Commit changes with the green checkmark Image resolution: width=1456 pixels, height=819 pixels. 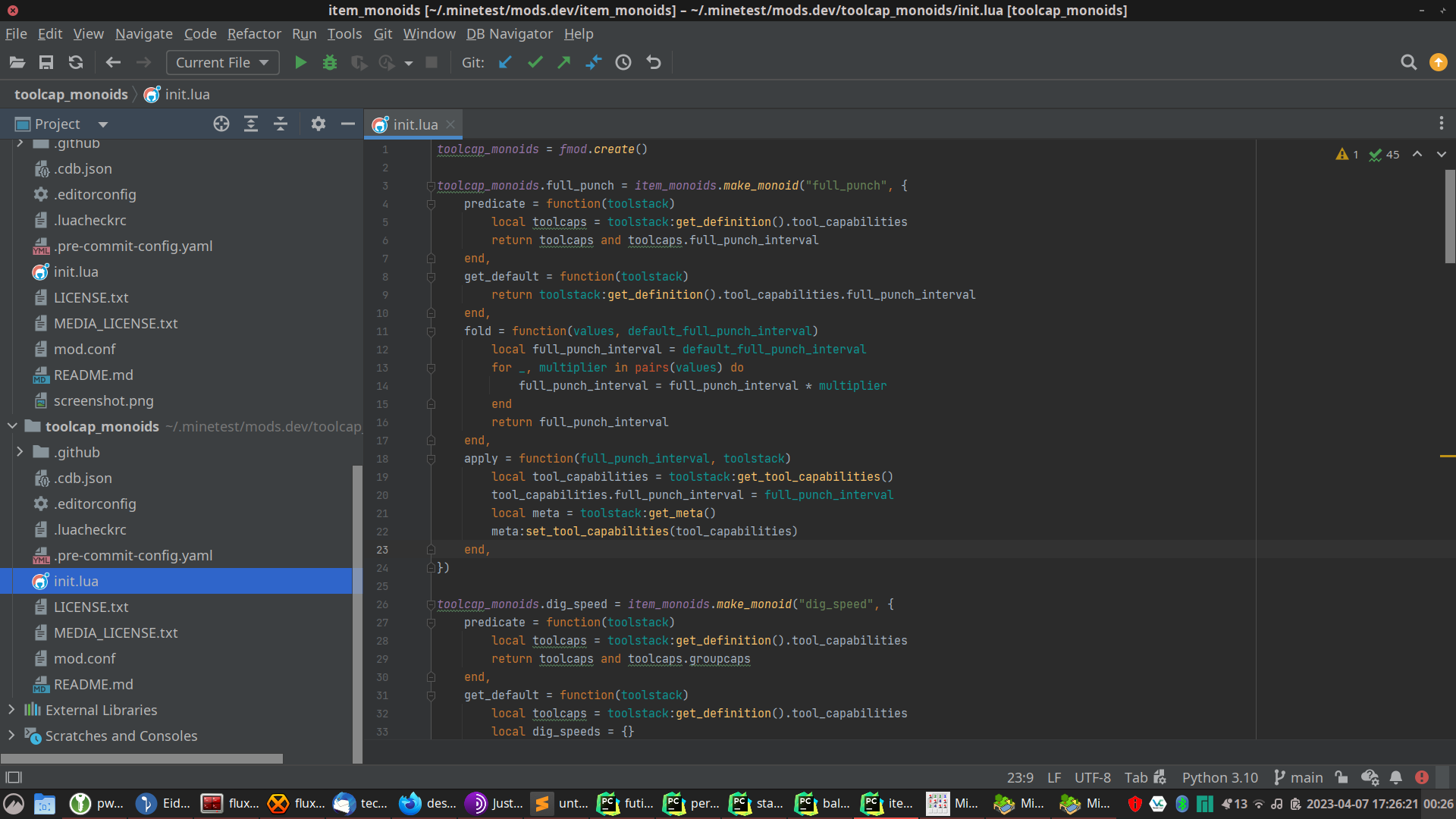click(x=535, y=63)
